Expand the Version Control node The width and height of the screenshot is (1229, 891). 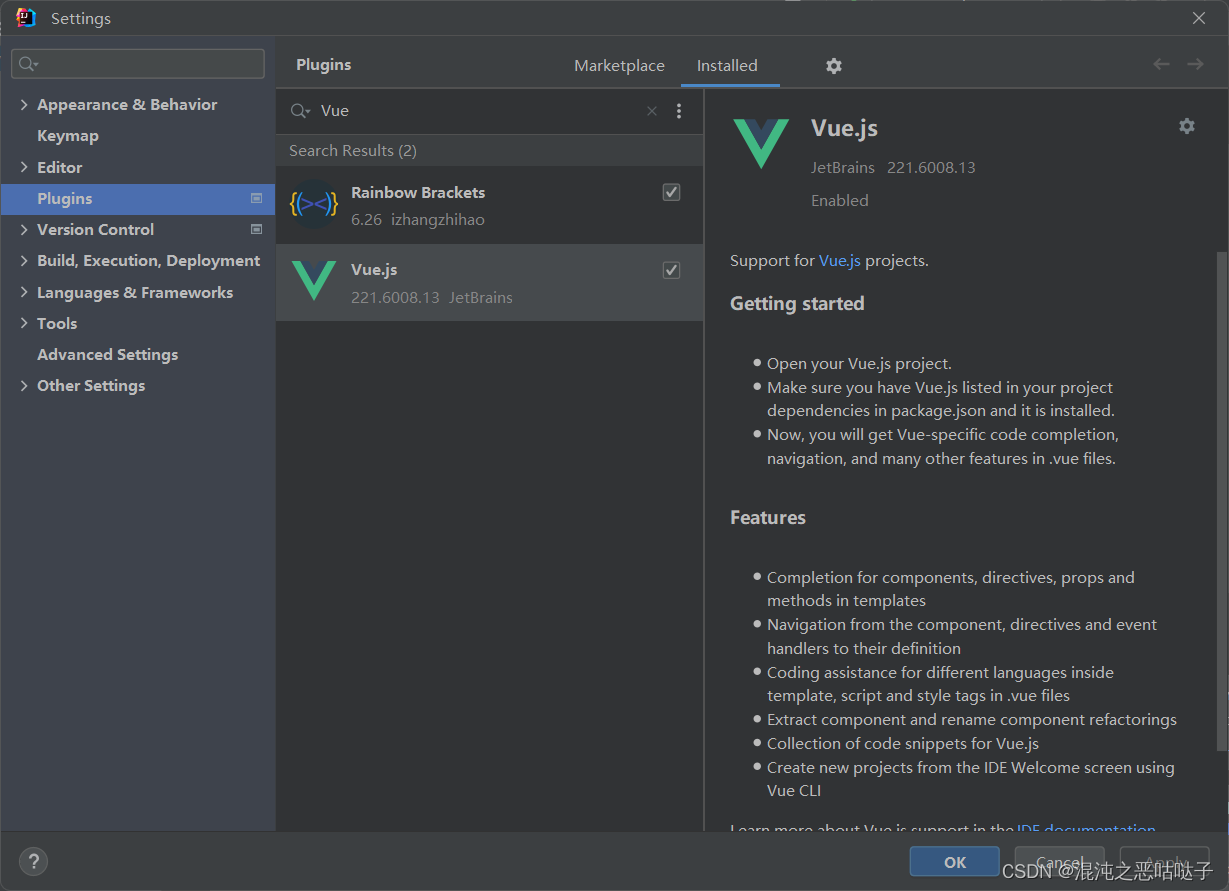point(24,229)
